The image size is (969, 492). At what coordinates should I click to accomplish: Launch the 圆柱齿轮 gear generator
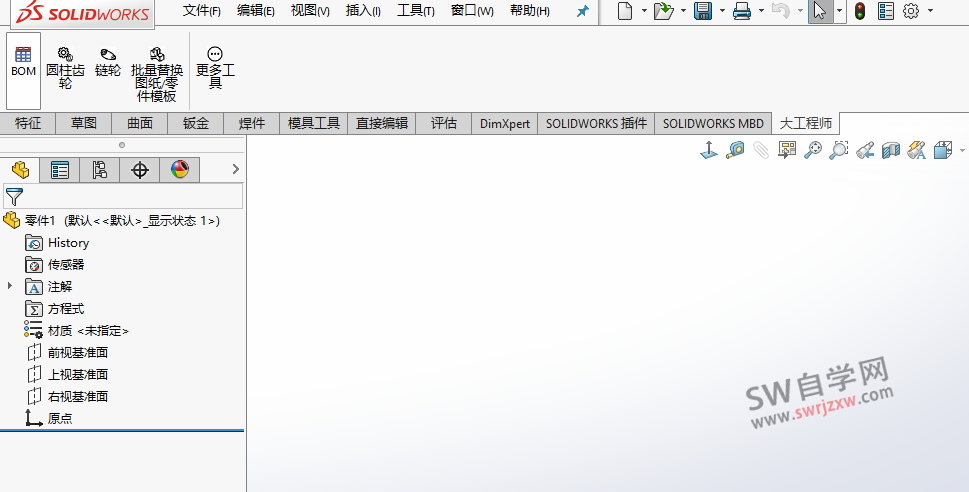click(x=65, y=68)
